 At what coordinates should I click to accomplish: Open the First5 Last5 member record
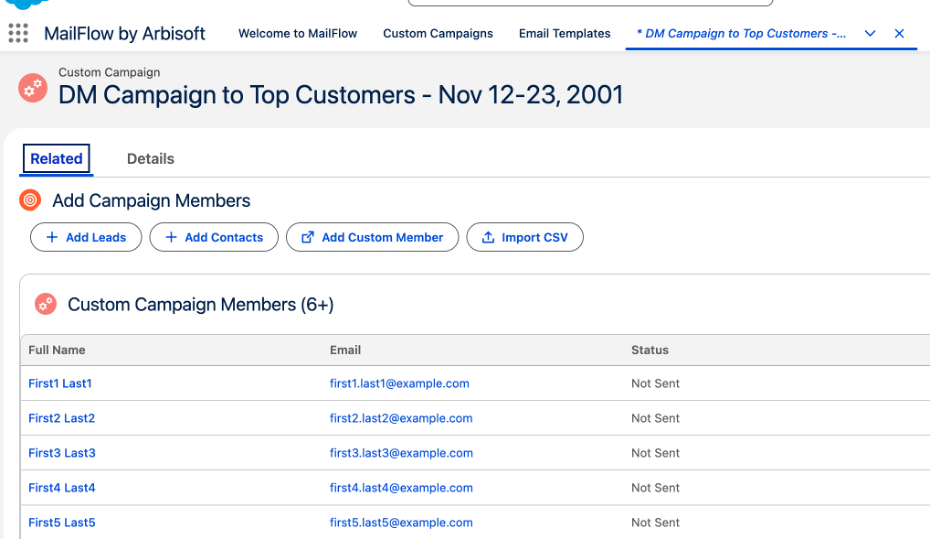coord(62,522)
